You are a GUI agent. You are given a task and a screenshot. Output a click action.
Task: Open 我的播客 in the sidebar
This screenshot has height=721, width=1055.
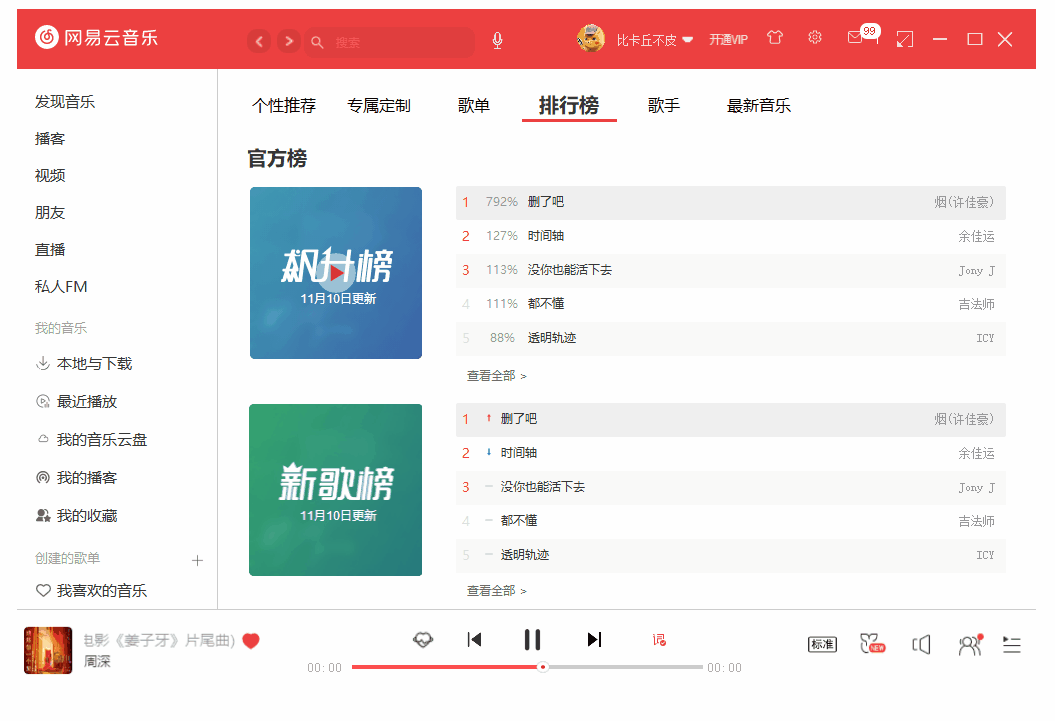[x=76, y=478]
